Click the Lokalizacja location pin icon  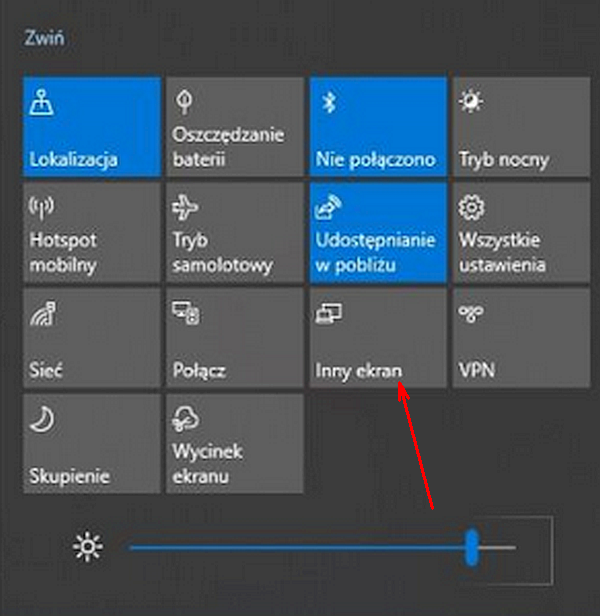point(42,102)
